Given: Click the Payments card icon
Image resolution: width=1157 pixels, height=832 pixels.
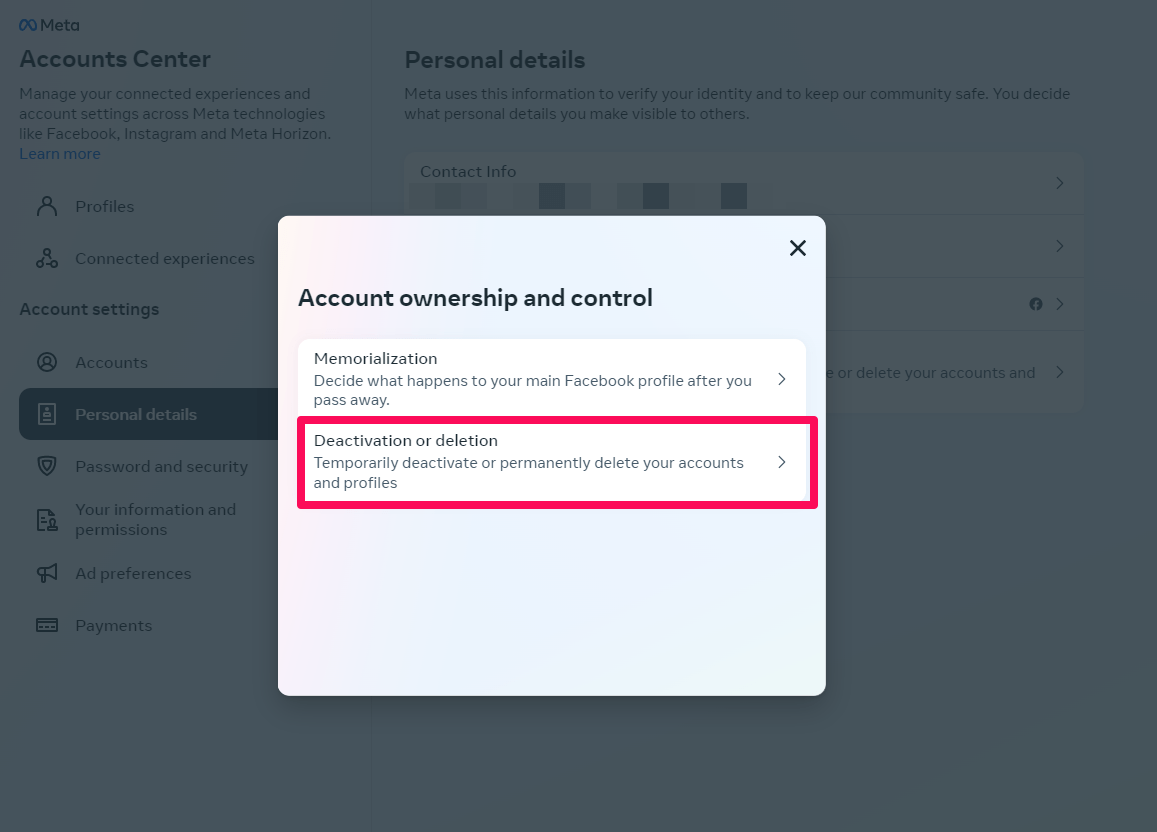Looking at the screenshot, I should (x=47, y=626).
